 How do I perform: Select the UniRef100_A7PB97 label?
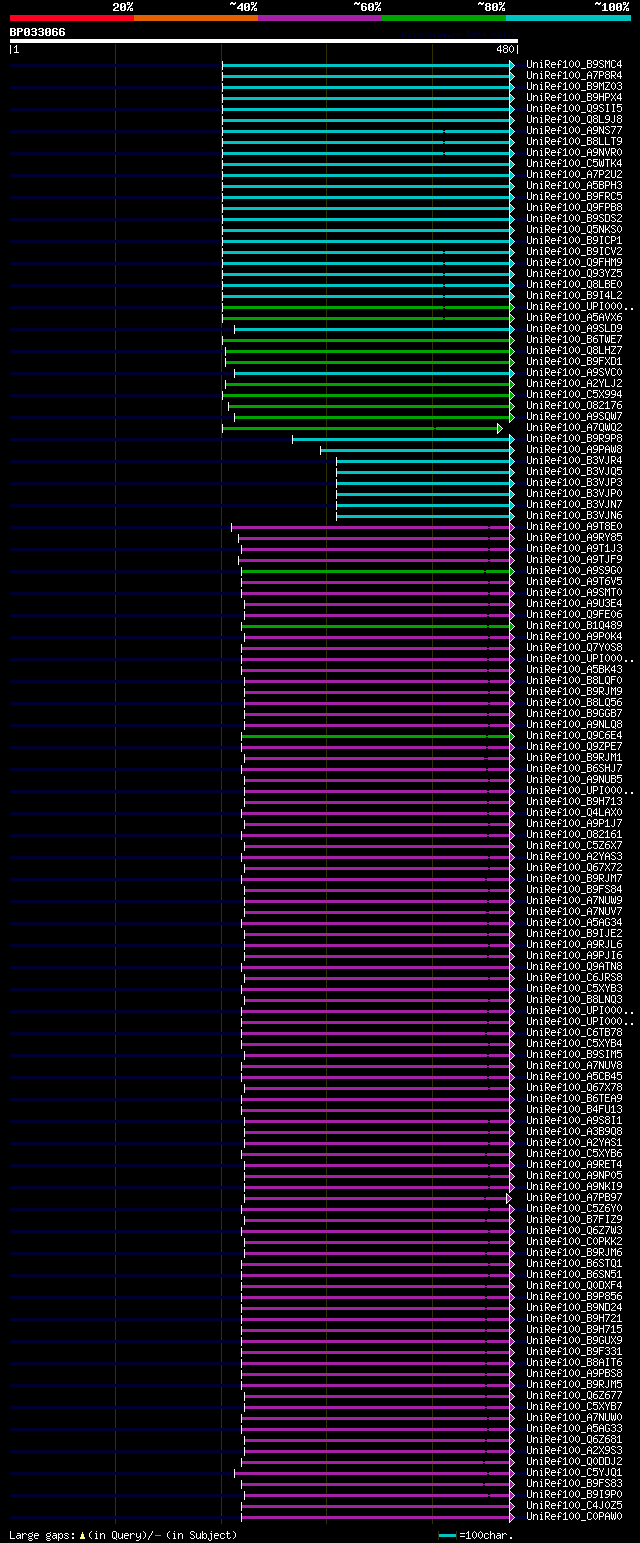(x=574, y=1198)
